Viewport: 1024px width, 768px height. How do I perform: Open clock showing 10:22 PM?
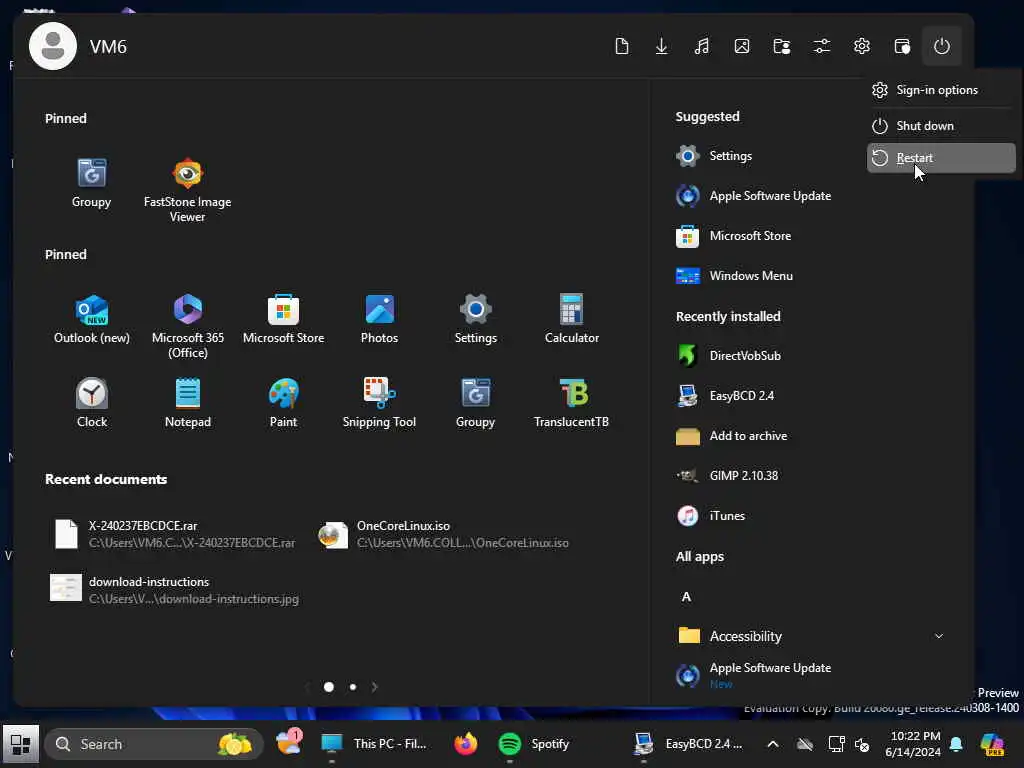914,744
